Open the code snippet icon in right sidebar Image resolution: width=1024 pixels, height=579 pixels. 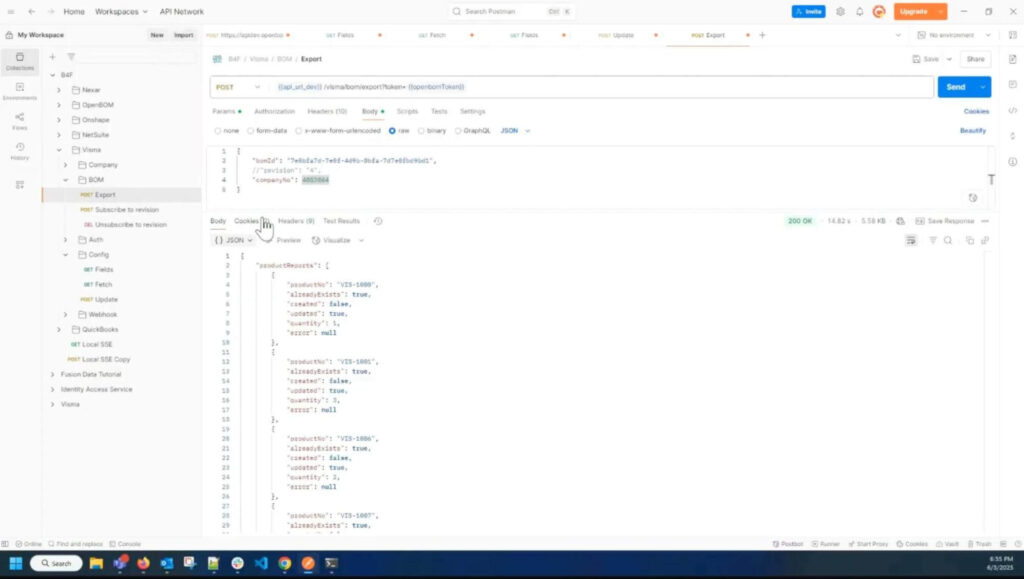coord(1012,111)
